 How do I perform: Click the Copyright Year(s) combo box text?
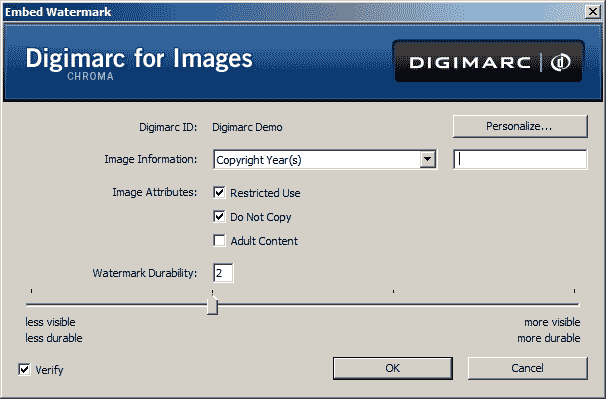click(x=259, y=160)
